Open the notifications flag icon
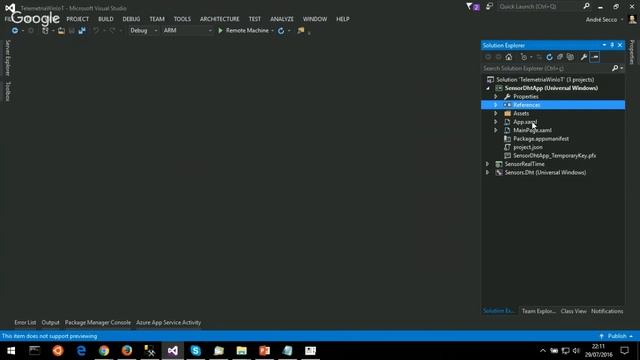 coord(472,7)
